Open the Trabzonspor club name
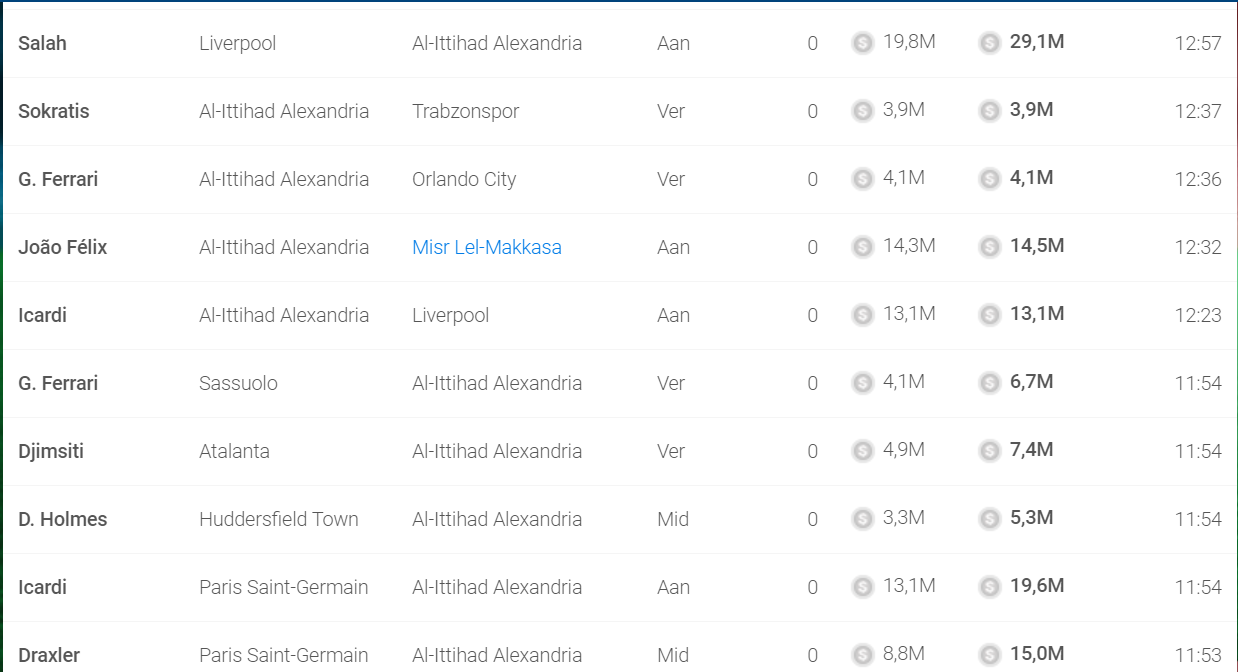Viewport: 1238px width, 672px height. tap(466, 111)
